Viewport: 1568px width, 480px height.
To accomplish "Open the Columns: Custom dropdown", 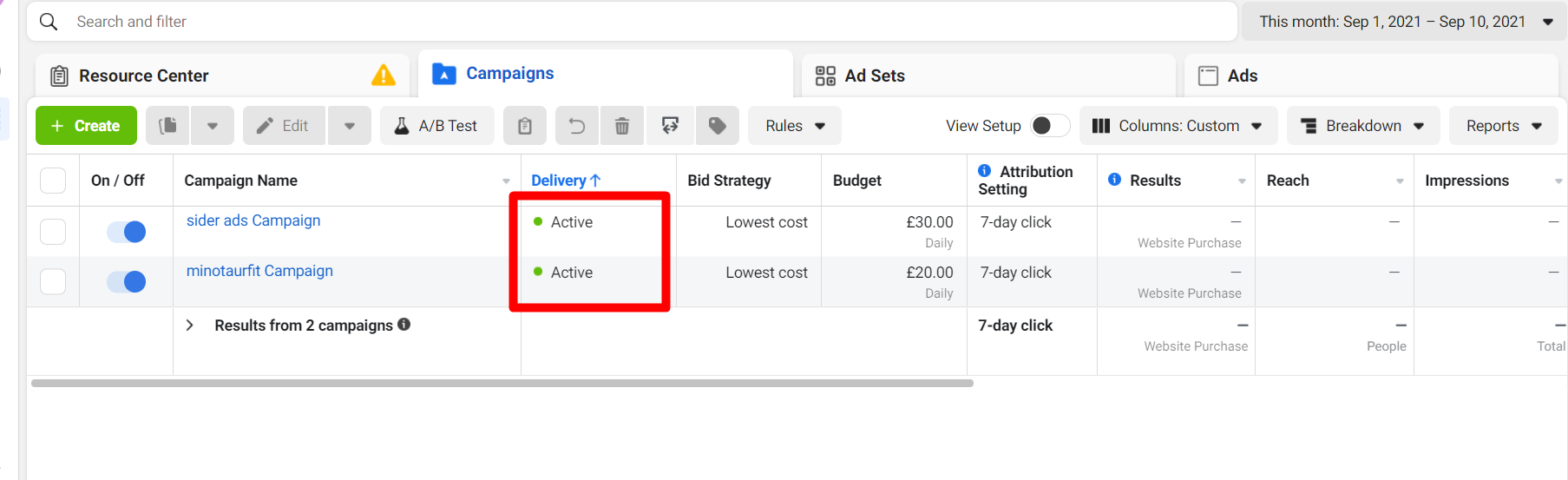I will [x=1178, y=126].
